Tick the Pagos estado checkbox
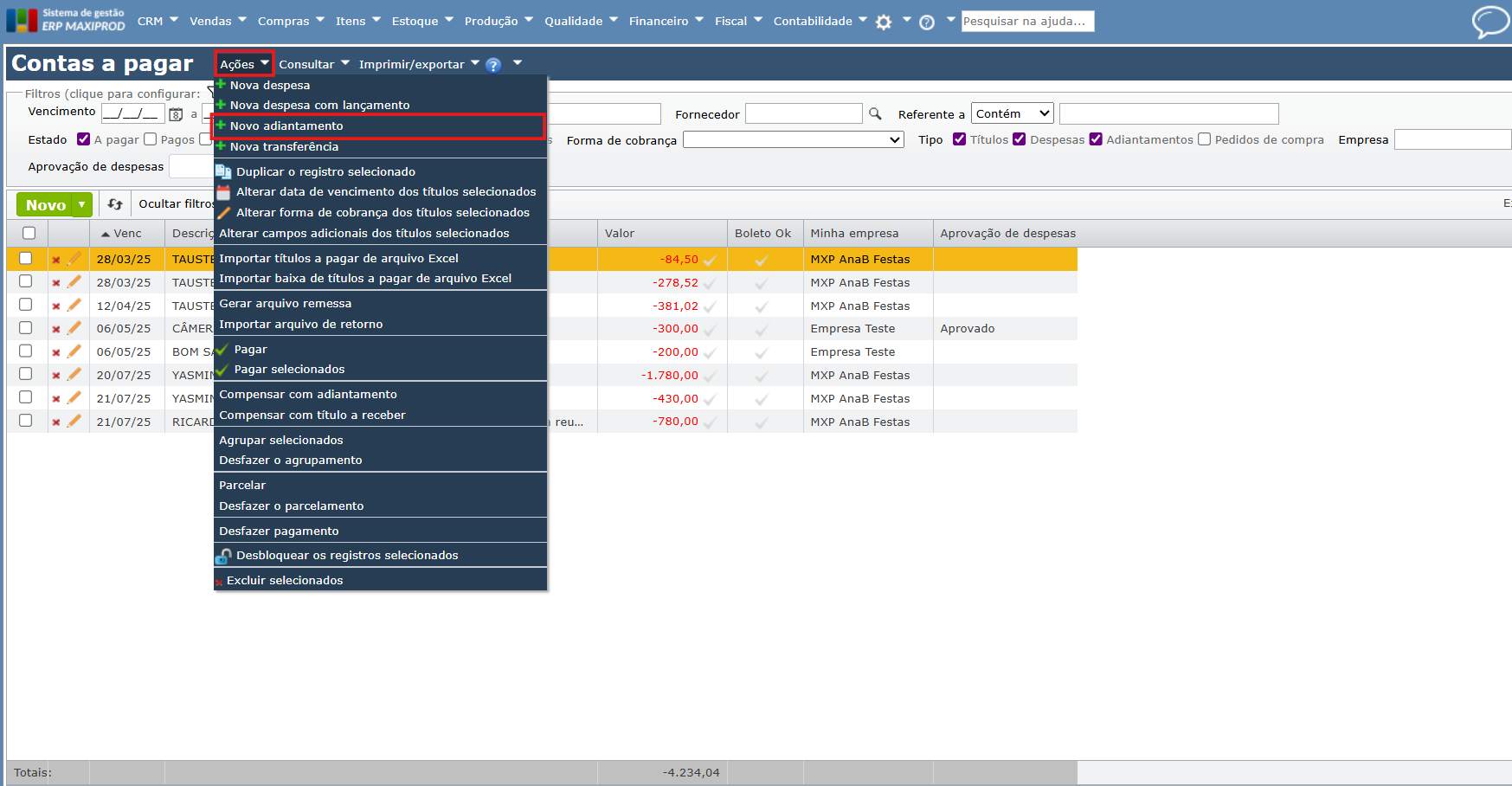 coord(151,139)
